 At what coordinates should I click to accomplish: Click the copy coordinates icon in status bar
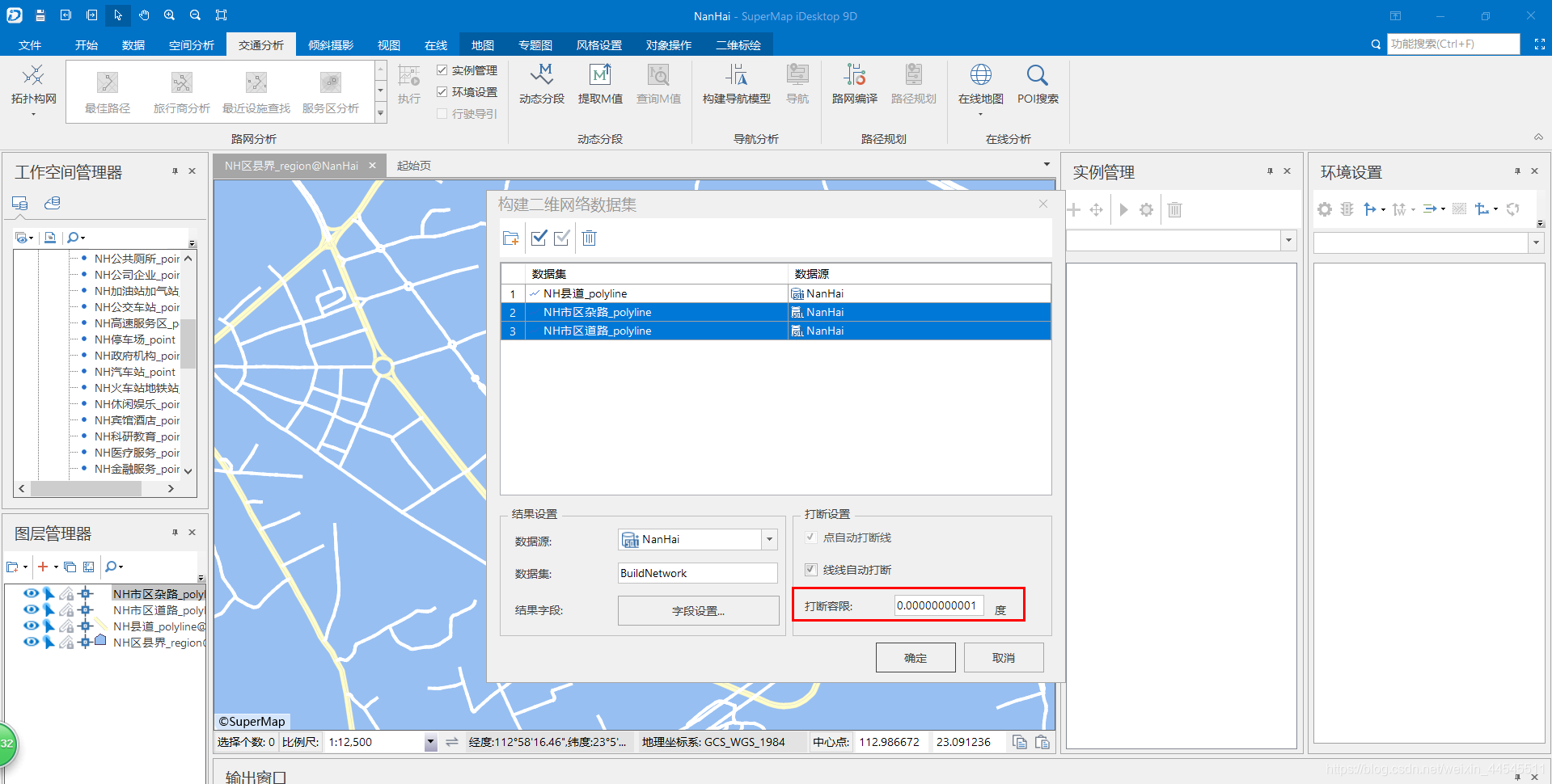pos(1020,742)
